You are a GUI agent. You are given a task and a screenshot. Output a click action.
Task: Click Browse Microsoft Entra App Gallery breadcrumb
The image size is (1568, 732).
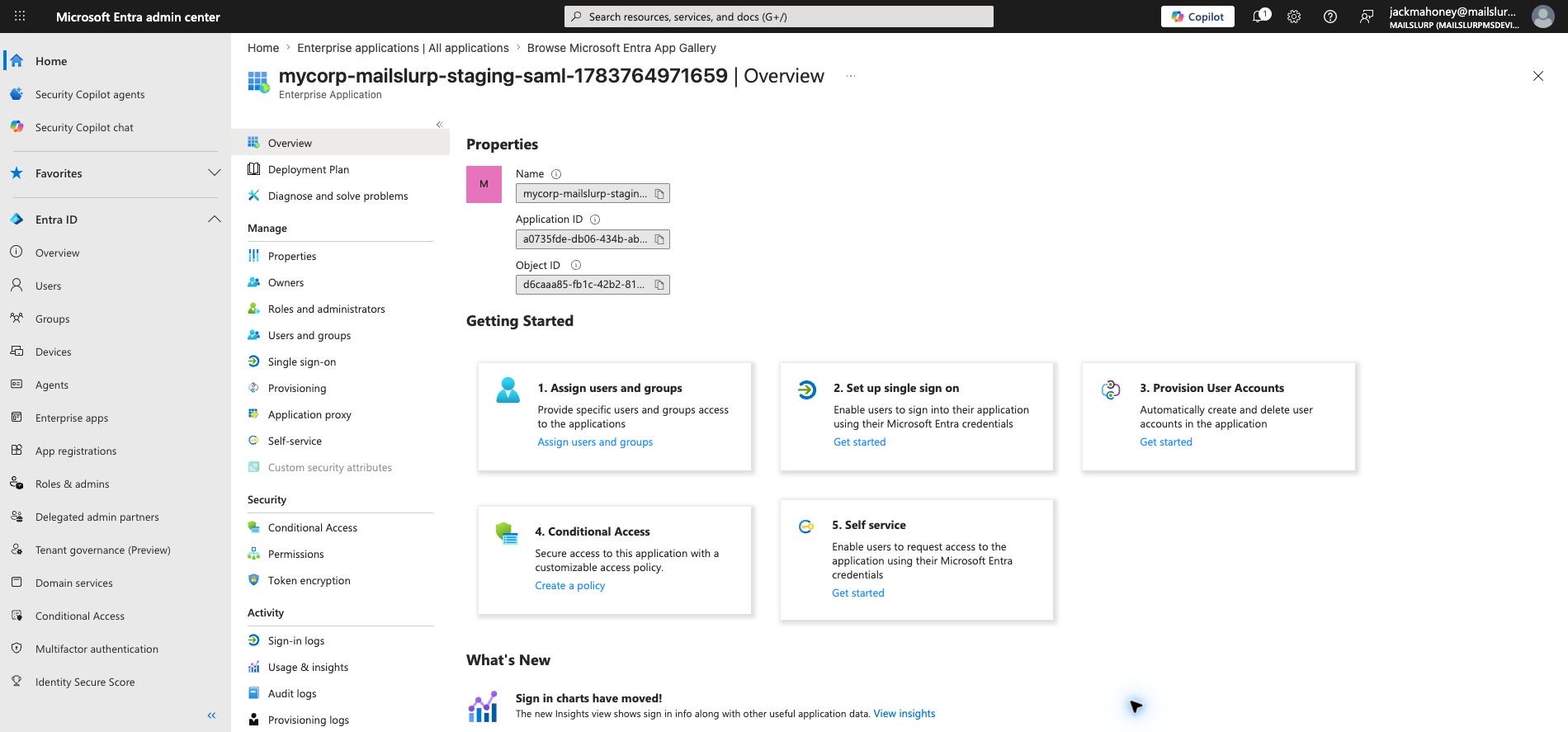(621, 48)
